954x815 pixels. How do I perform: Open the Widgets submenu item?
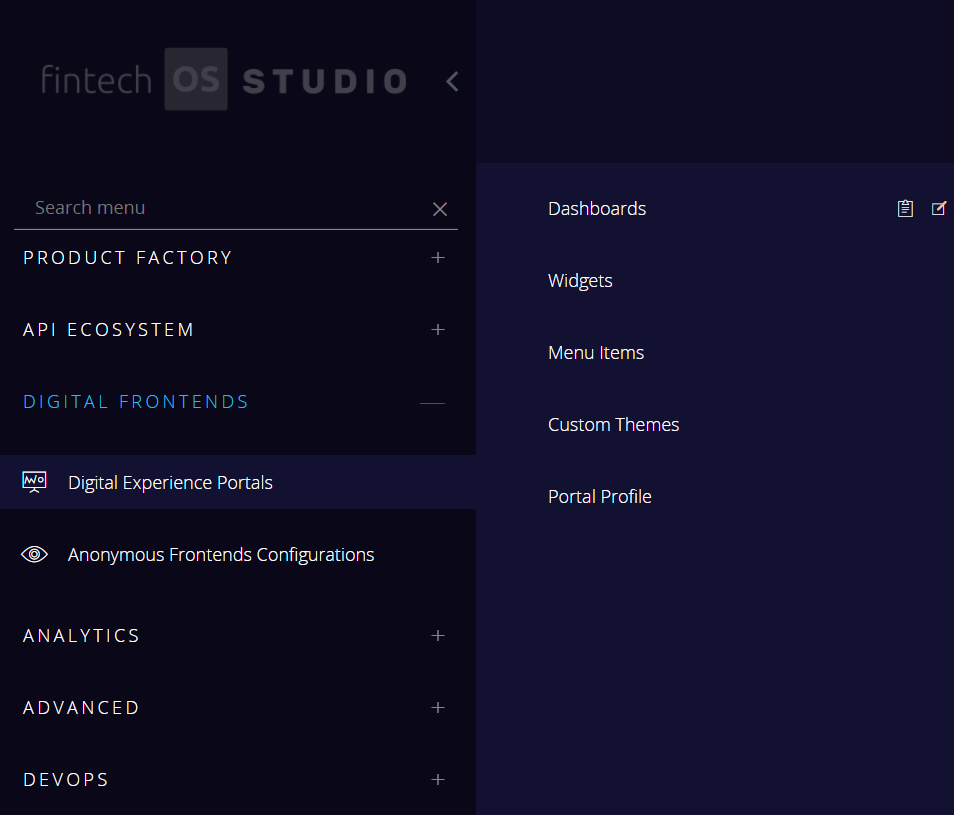click(x=580, y=281)
